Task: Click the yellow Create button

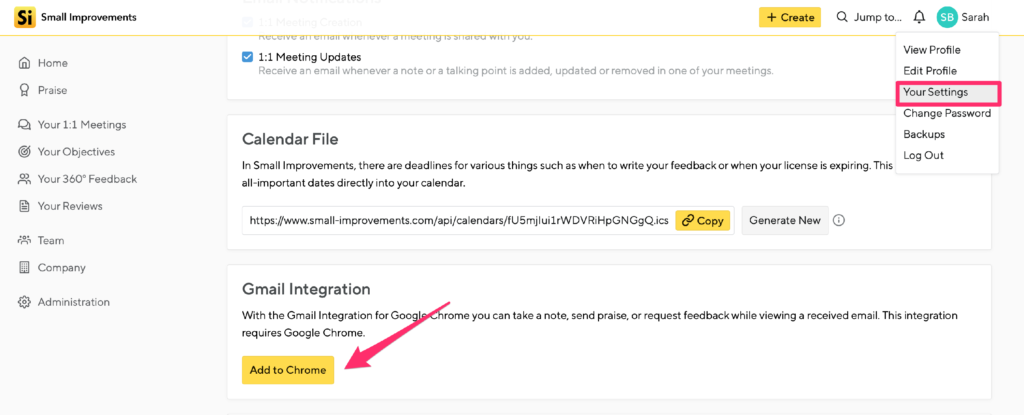Action: [790, 17]
